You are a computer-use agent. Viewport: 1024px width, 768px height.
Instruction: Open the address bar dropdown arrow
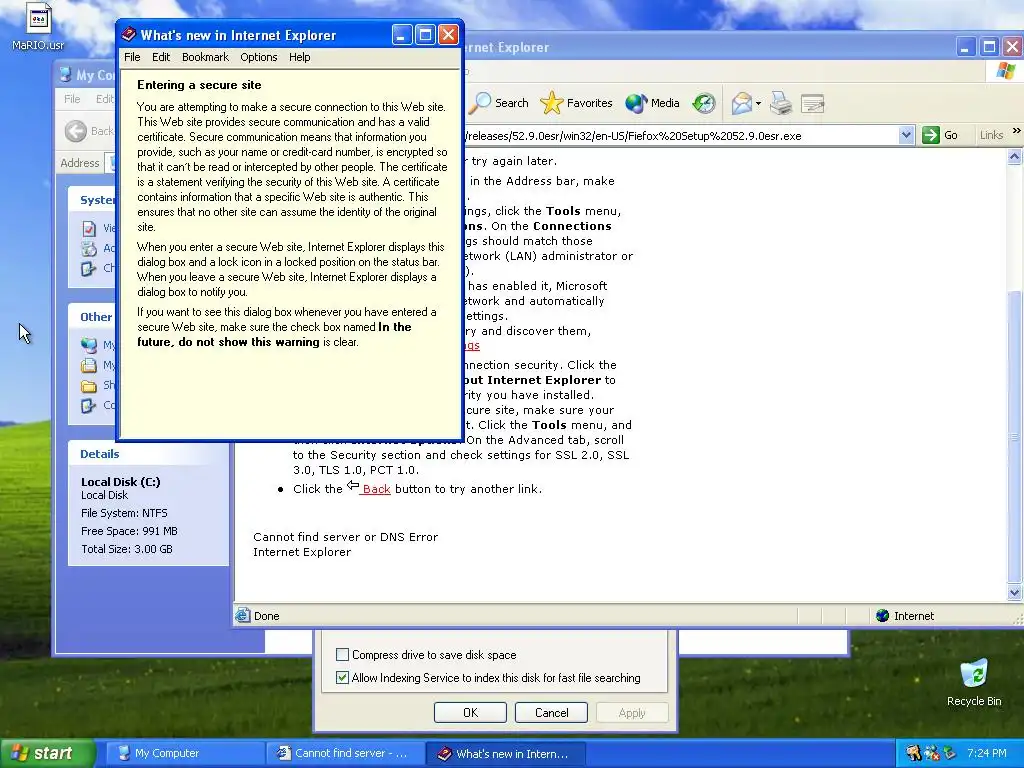click(x=906, y=135)
